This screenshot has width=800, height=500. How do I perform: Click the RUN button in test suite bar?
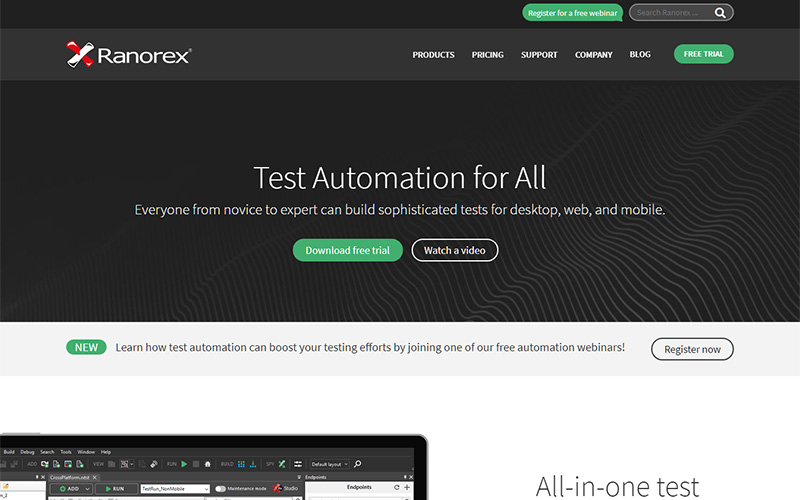pyautogui.click(x=116, y=489)
